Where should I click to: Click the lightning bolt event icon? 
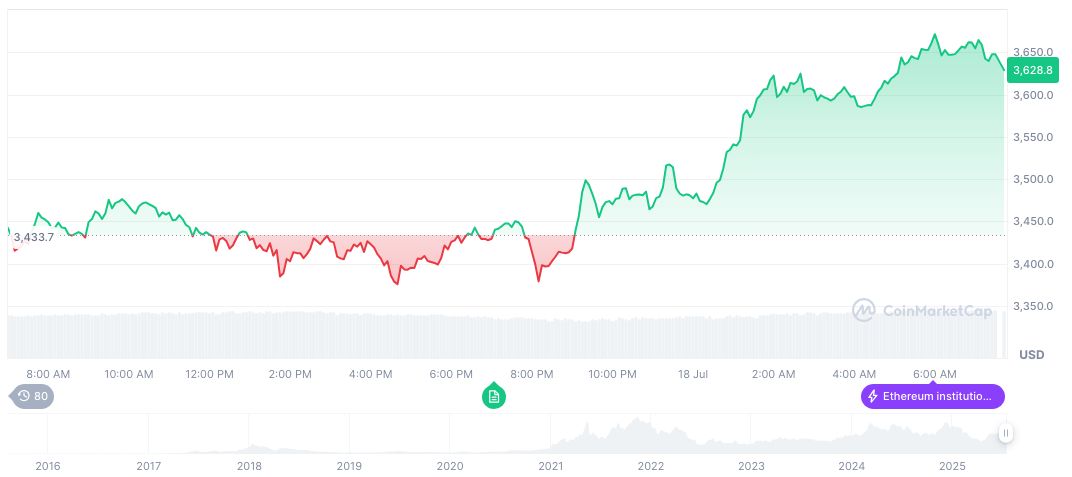pos(873,397)
